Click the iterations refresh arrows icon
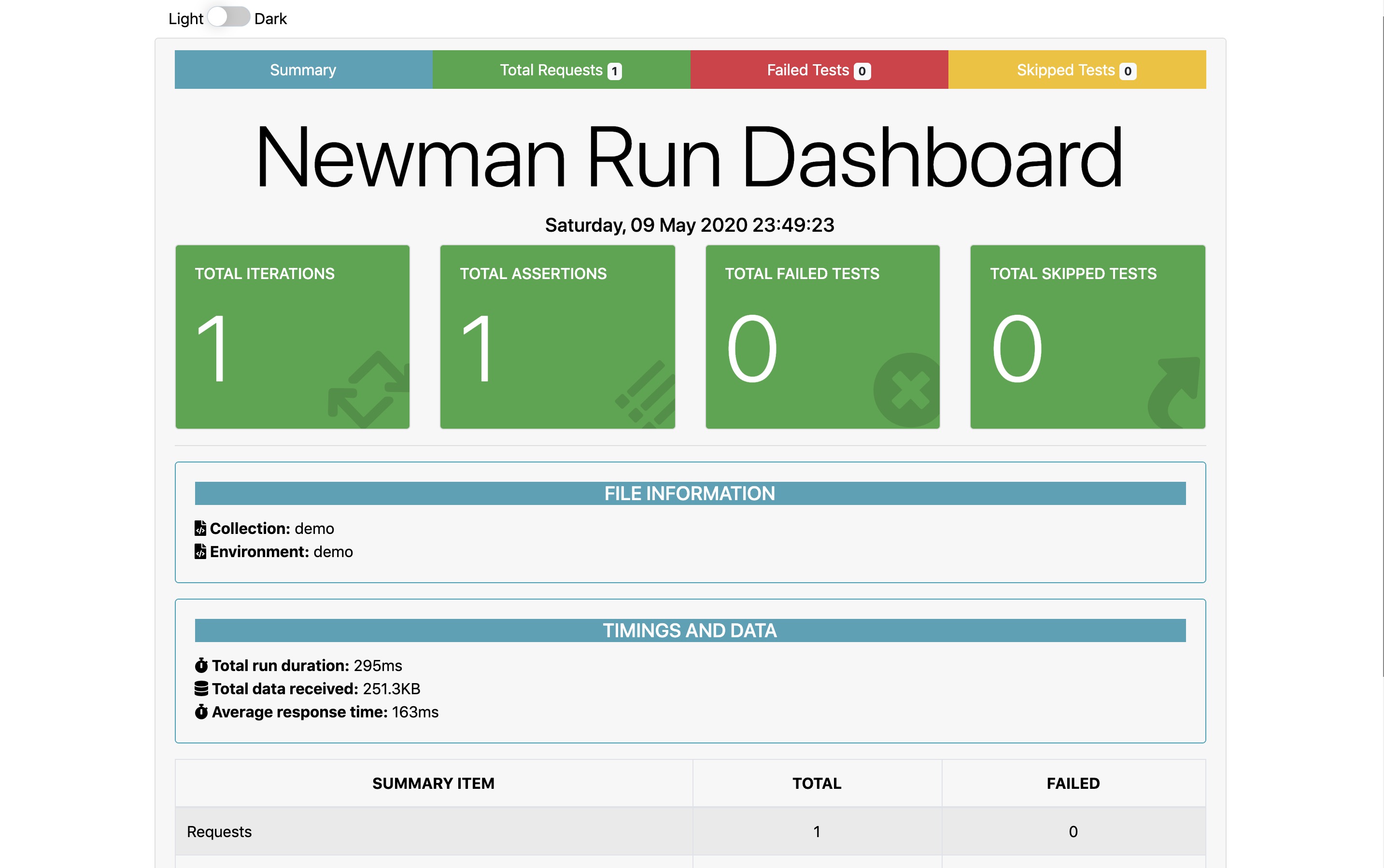This screenshot has height=868, width=1384. [x=368, y=391]
